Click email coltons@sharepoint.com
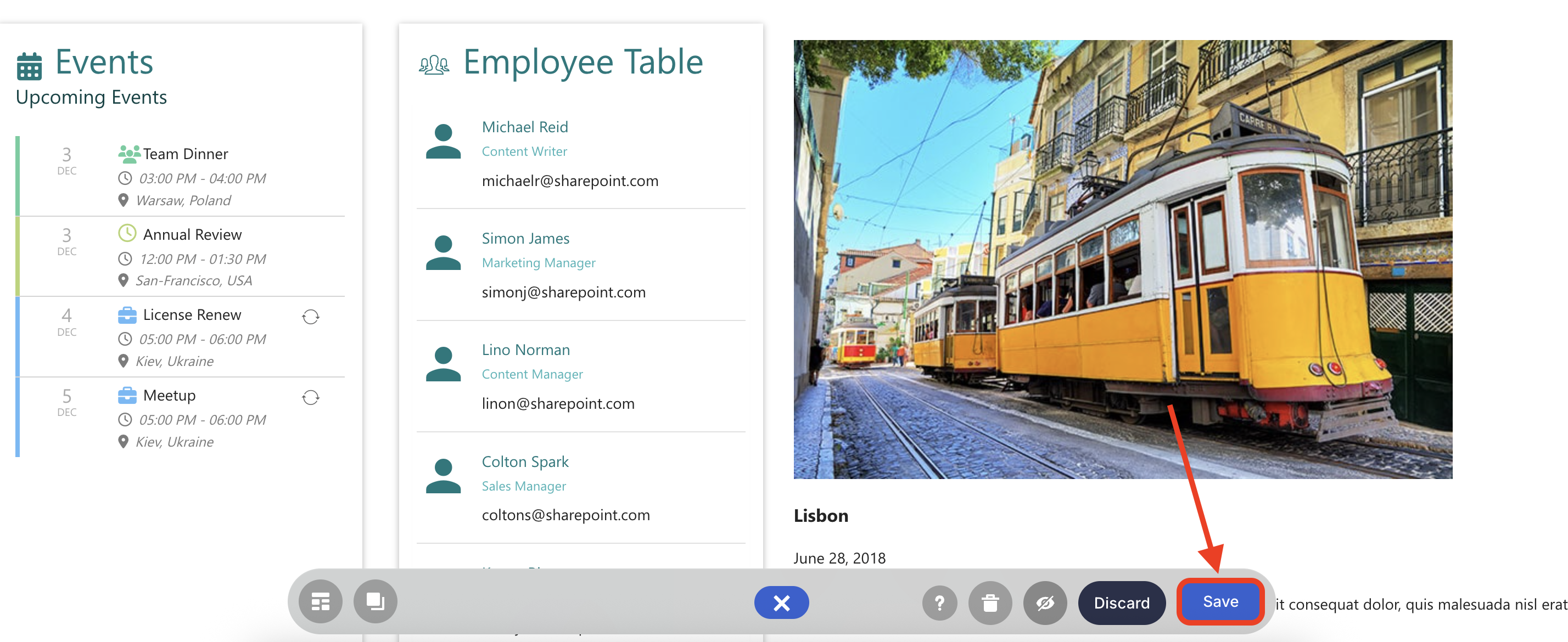The height and width of the screenshot is (642, 1568). (565, 515)
